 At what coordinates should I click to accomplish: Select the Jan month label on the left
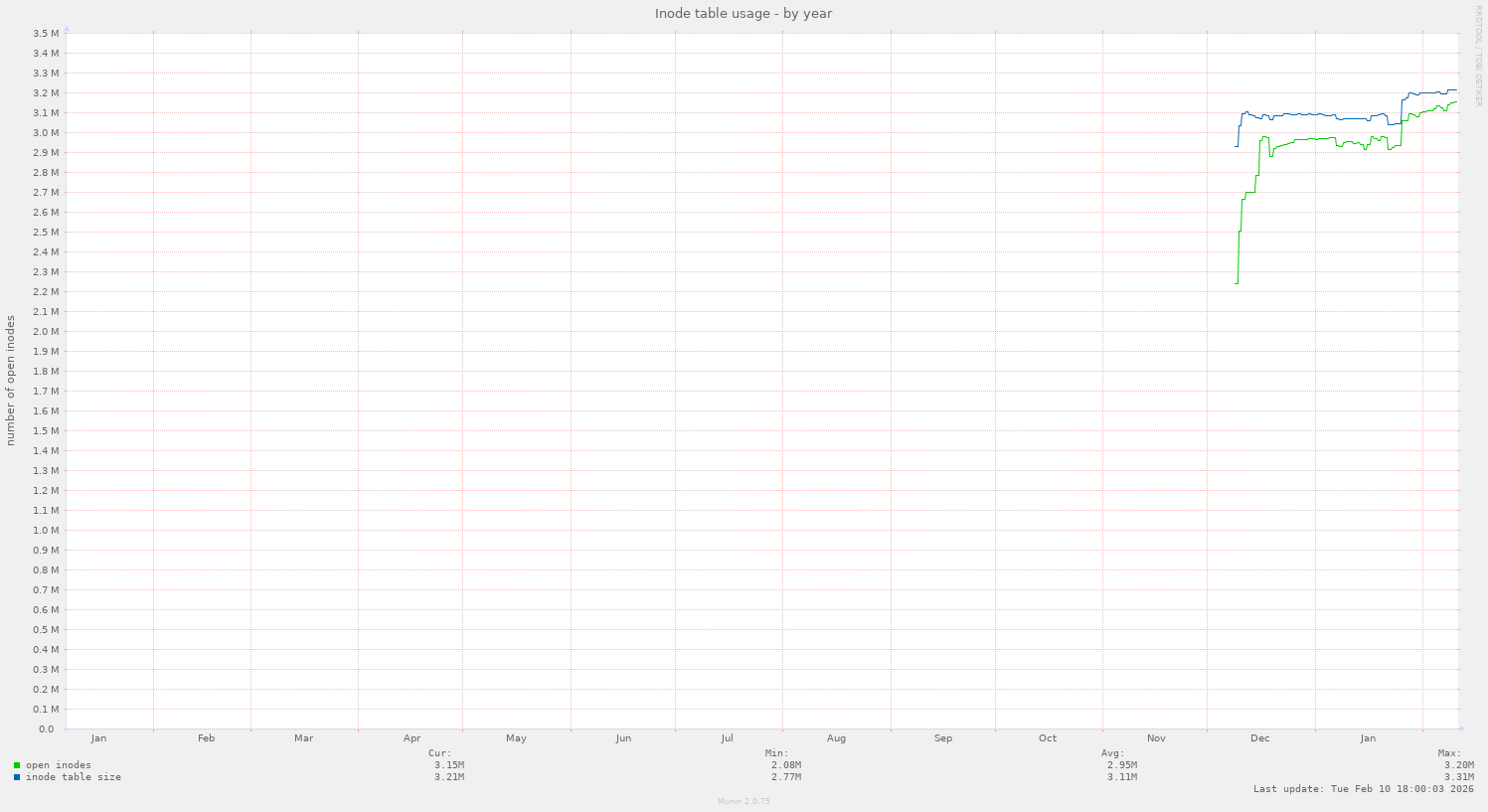98,737
